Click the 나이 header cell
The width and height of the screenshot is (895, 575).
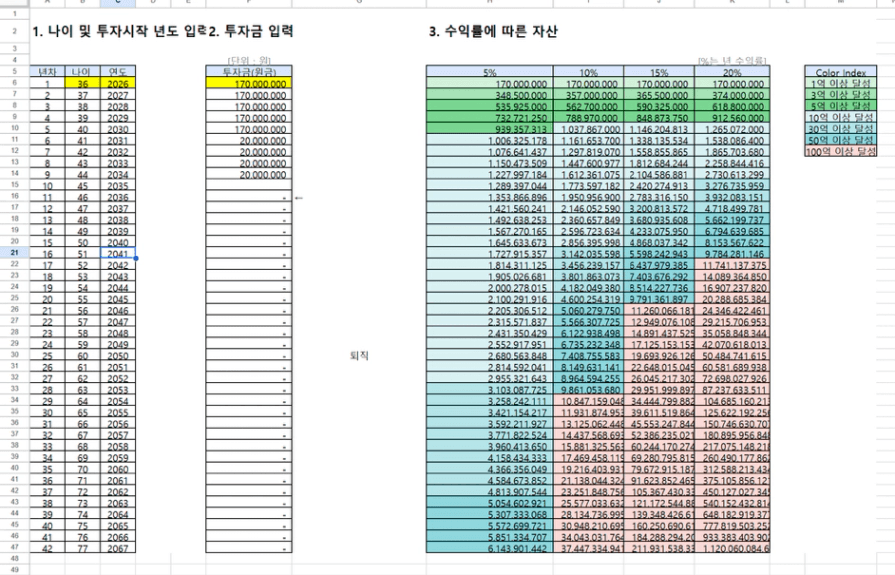pos(82,73)
